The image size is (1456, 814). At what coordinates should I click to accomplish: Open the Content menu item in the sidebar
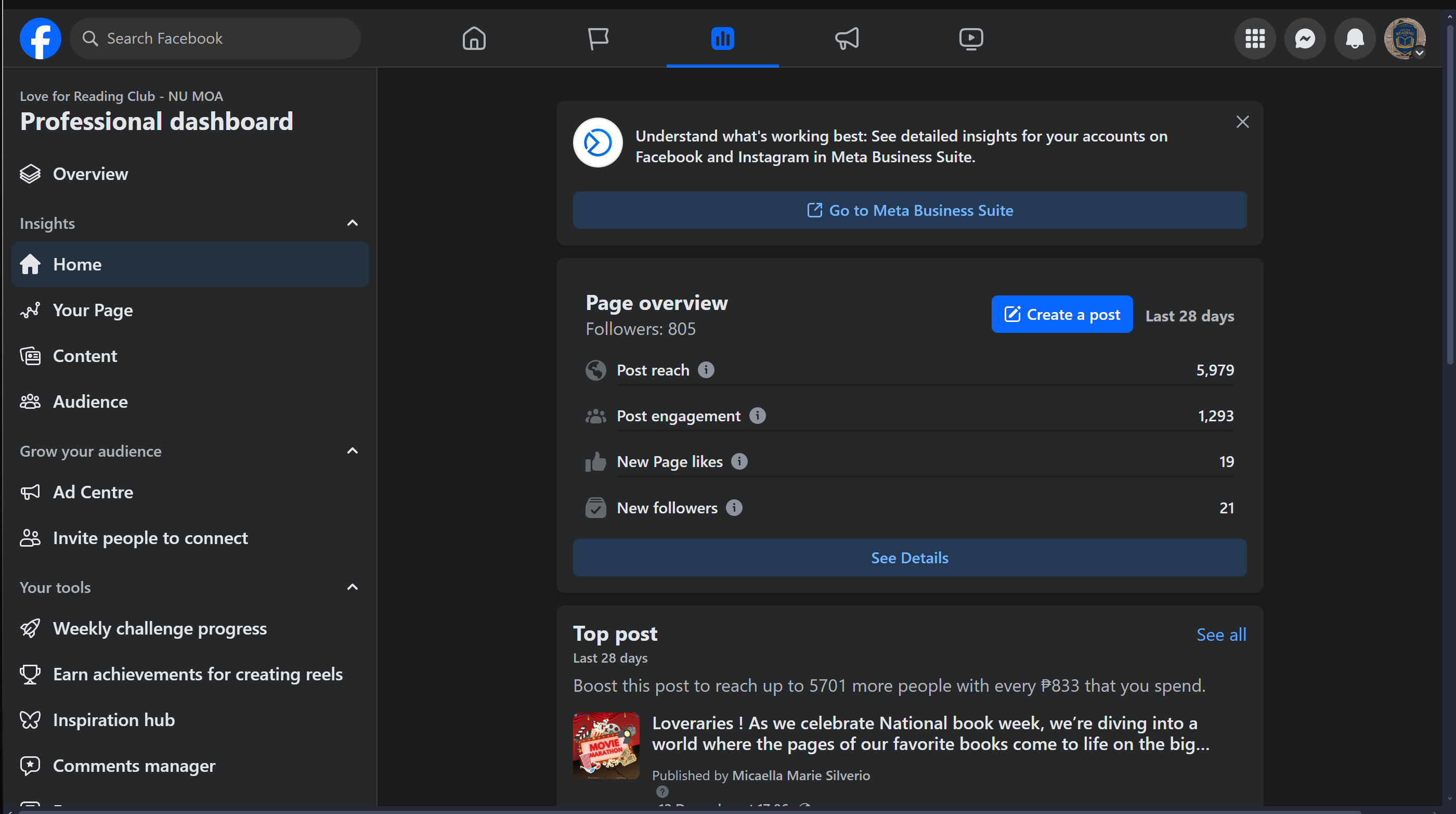coord(85,356)
